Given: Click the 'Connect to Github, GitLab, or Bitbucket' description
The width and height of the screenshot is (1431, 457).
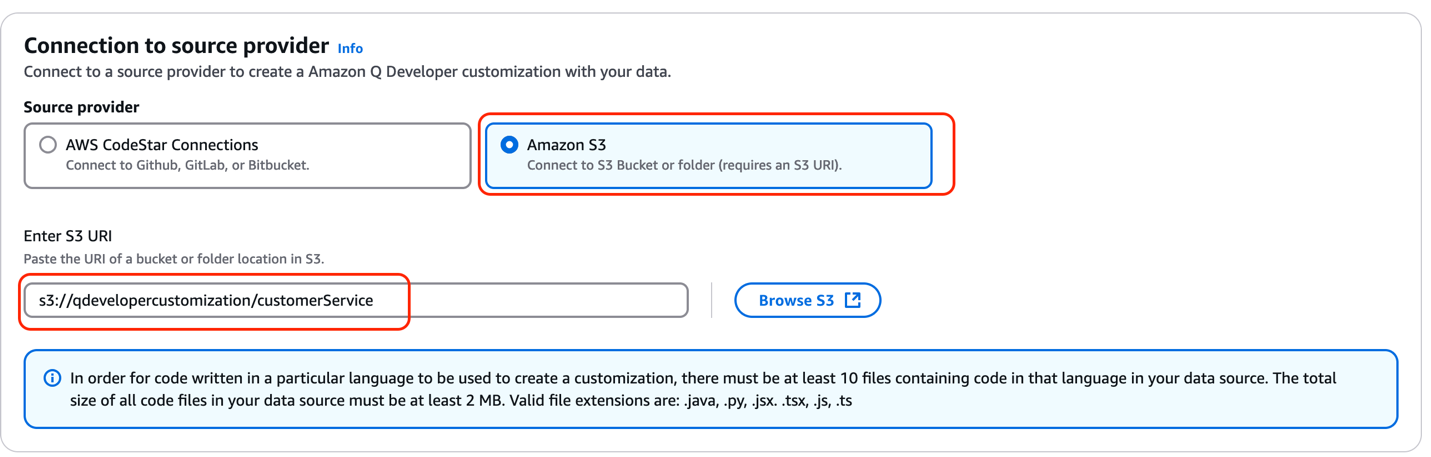Looking at the screenshot, I should 187,165.
